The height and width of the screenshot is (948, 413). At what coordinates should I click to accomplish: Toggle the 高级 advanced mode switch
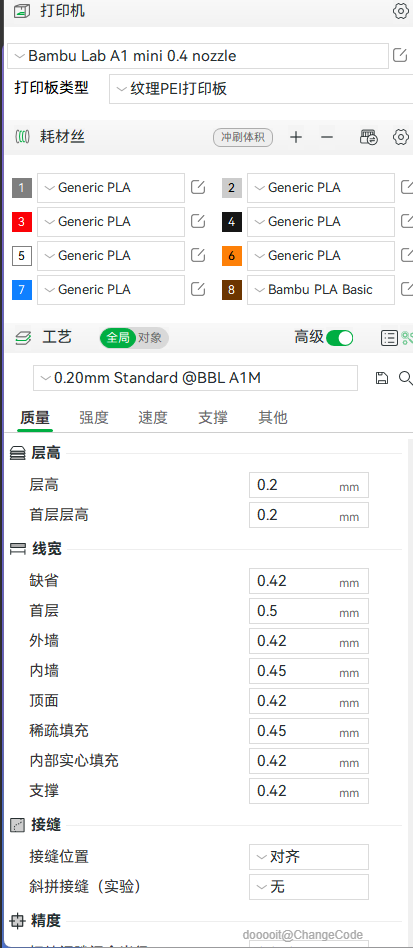click(x=339, y=338)
